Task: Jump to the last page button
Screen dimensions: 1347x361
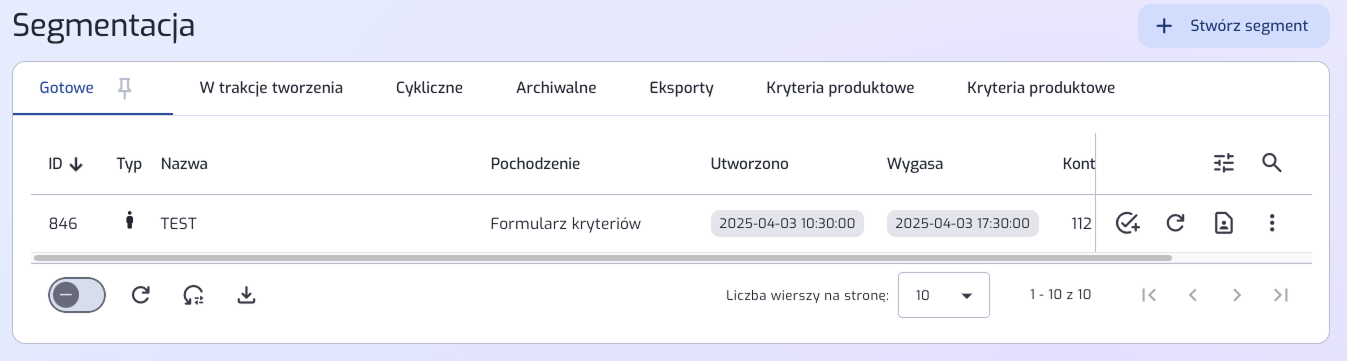Action: 1281,295
